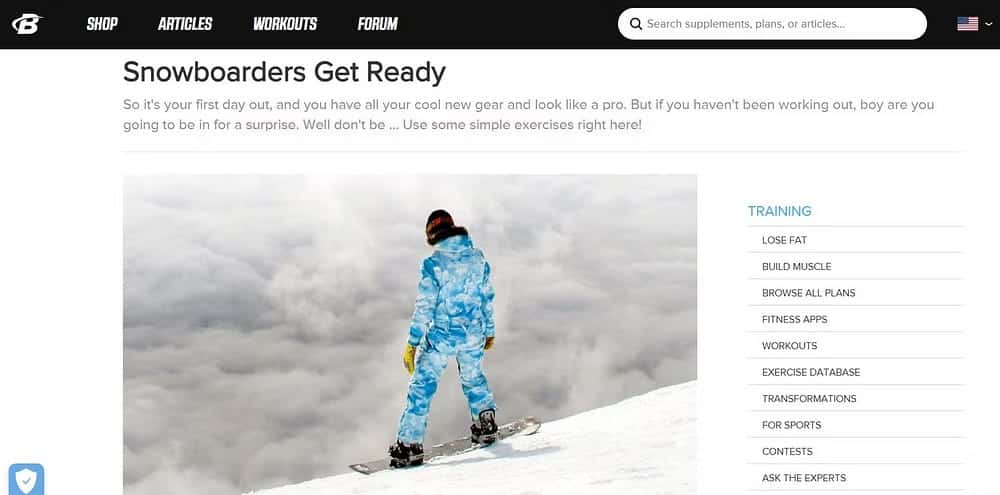This screenshot has width=1000, height=495.
Task: Click the search magnifier icon
Action: (635, 24)
